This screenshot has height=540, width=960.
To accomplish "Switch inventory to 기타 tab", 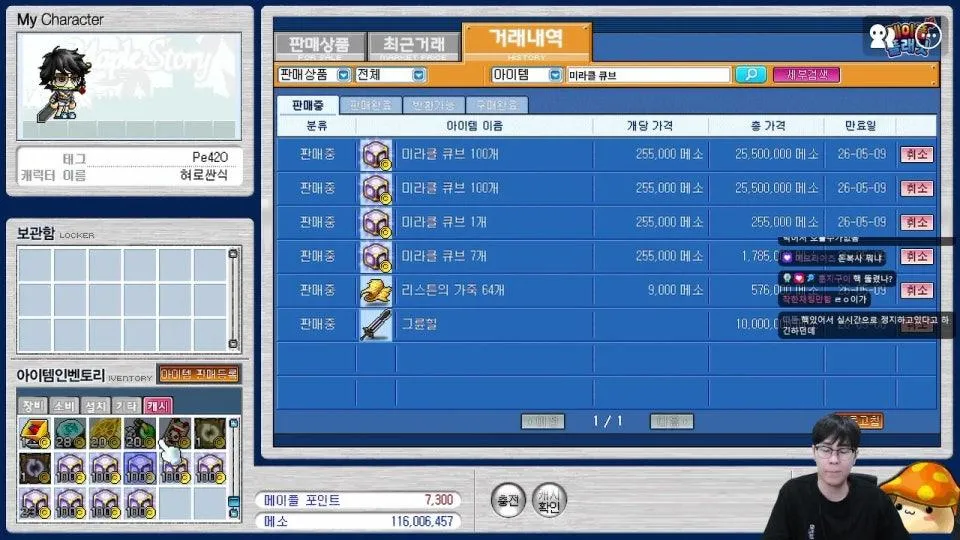I will pos(127,405).
